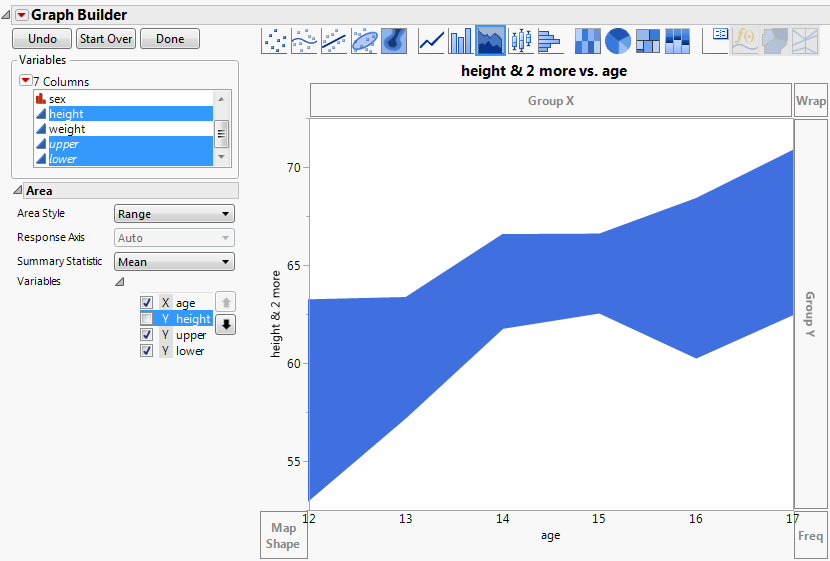Select the Smoother element icon

coord(304,40)
